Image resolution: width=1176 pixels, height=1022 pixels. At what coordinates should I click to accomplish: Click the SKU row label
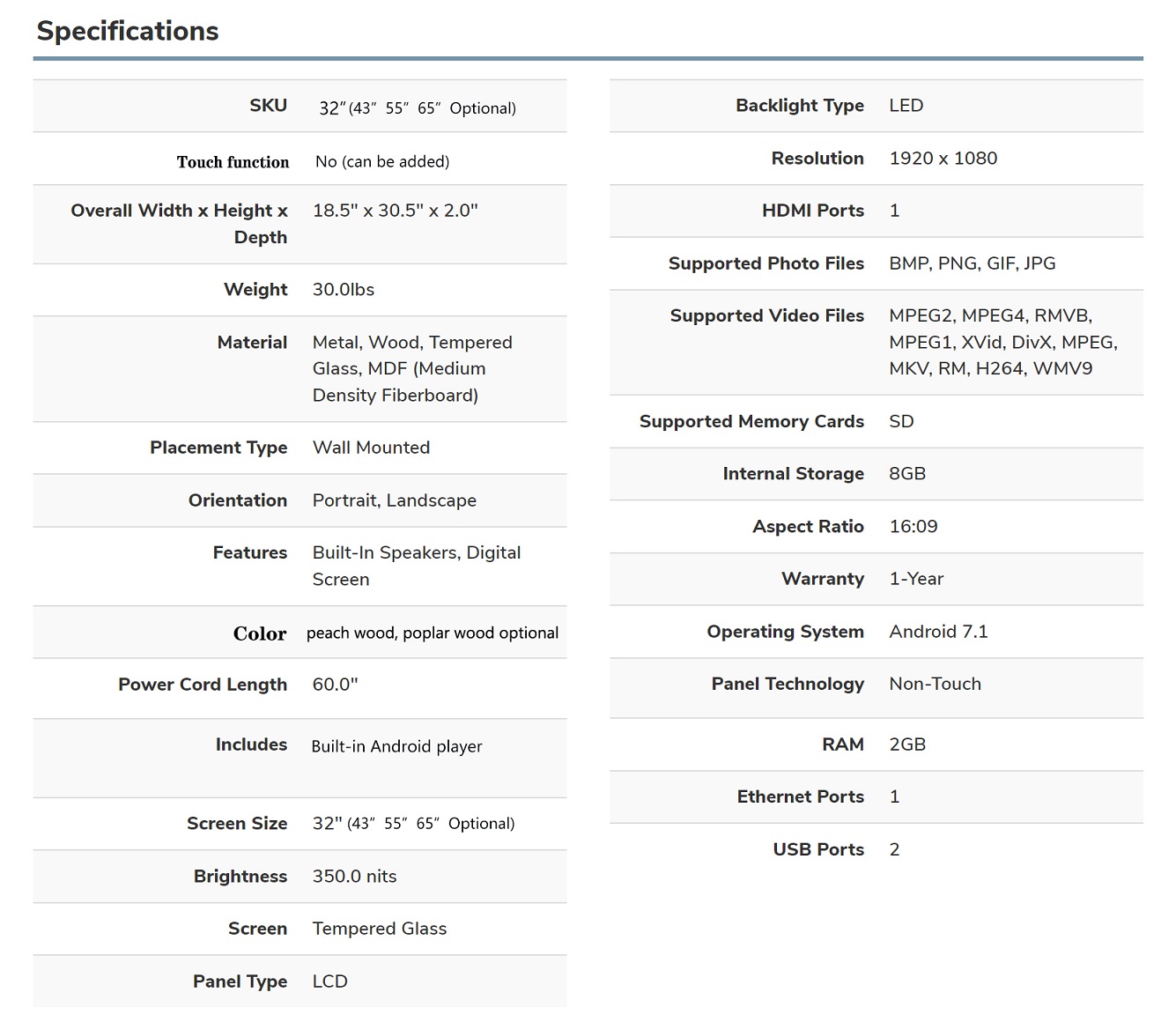tap(268, 106)
